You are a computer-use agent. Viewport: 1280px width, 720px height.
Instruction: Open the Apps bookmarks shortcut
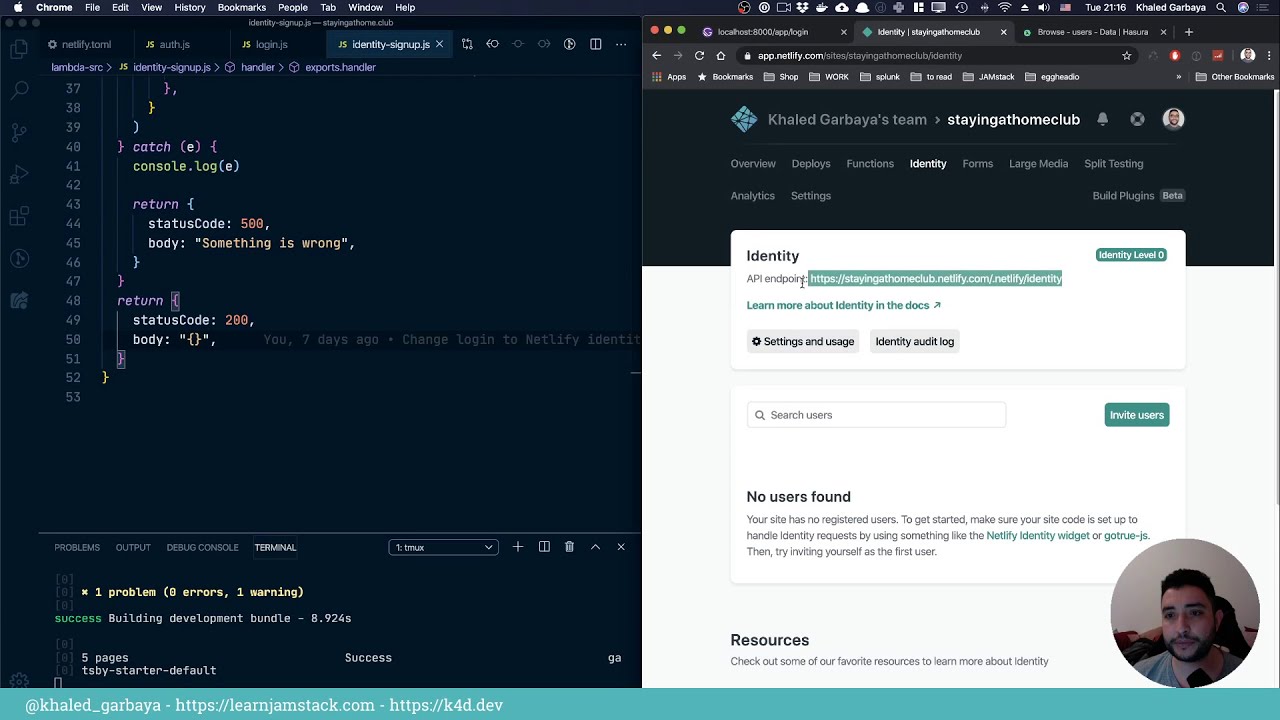[x=668, y=77]
